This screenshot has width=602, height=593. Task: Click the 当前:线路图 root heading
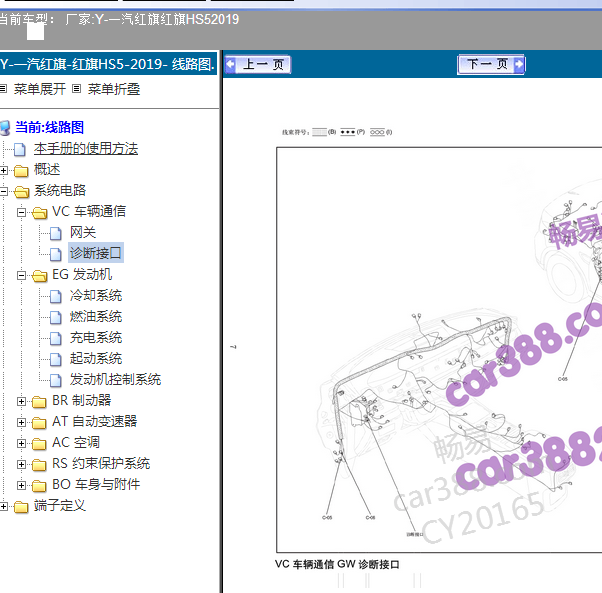coord(50,127)
